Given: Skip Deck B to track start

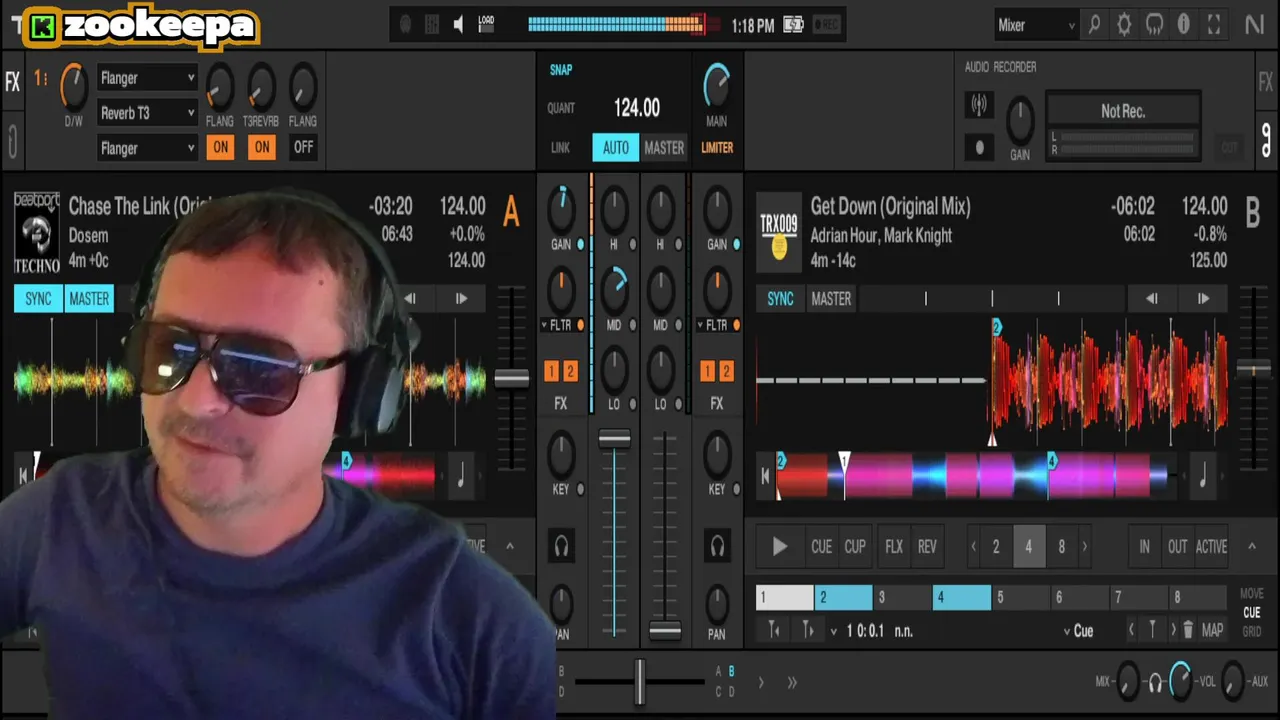Looking at the screenshot, I should click(766, 477).
